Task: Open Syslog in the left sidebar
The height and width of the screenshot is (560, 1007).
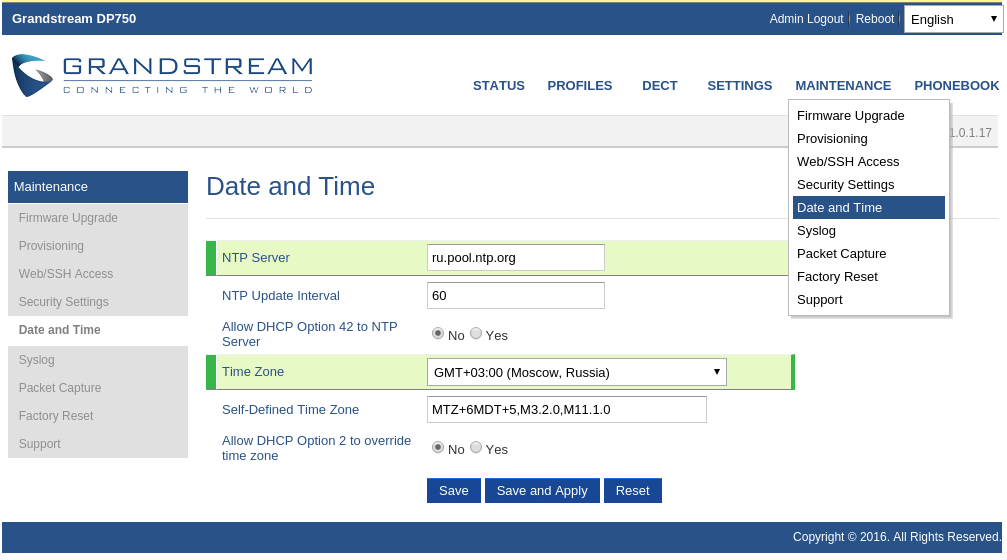Action: pos(37,360)
